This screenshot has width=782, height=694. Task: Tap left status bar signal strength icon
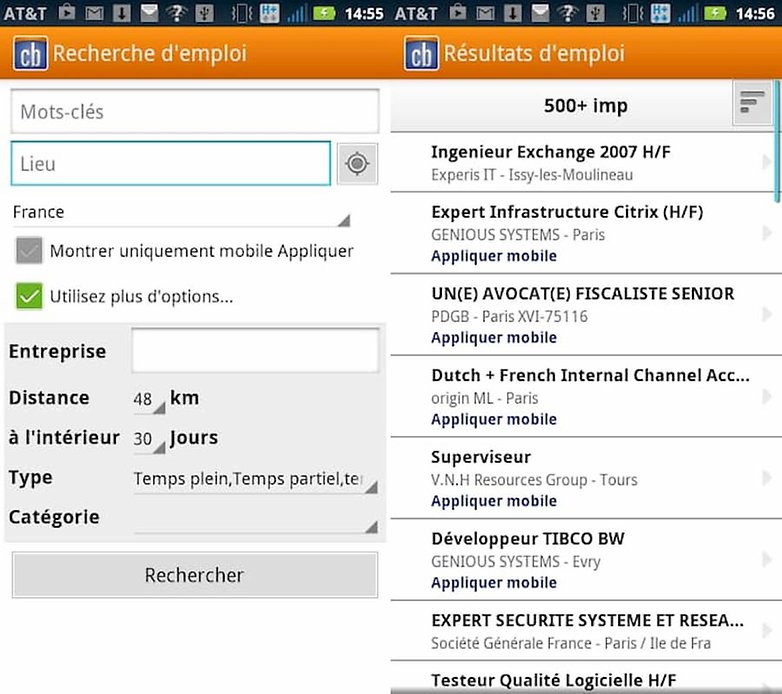click(x=296, y=13)
